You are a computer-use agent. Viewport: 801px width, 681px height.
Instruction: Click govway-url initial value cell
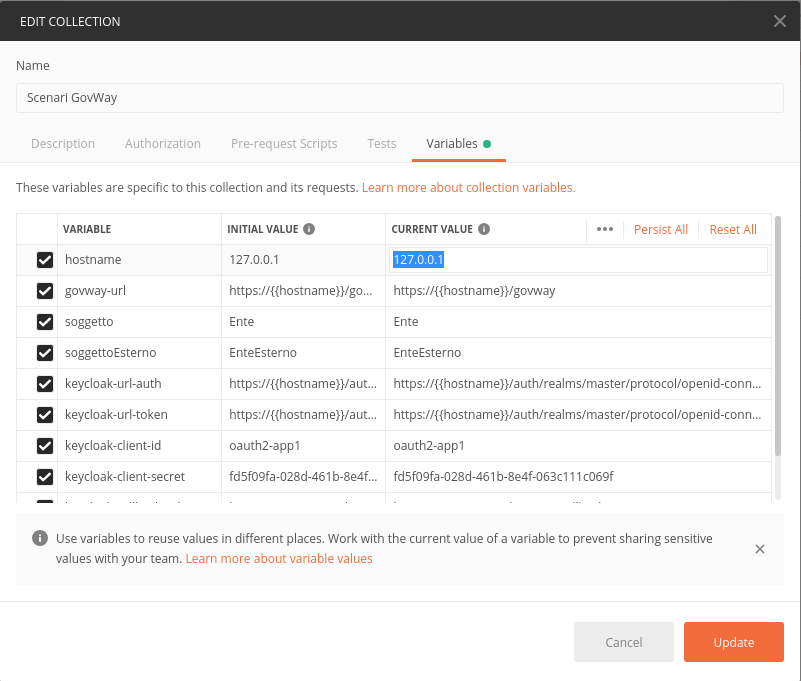303,291
